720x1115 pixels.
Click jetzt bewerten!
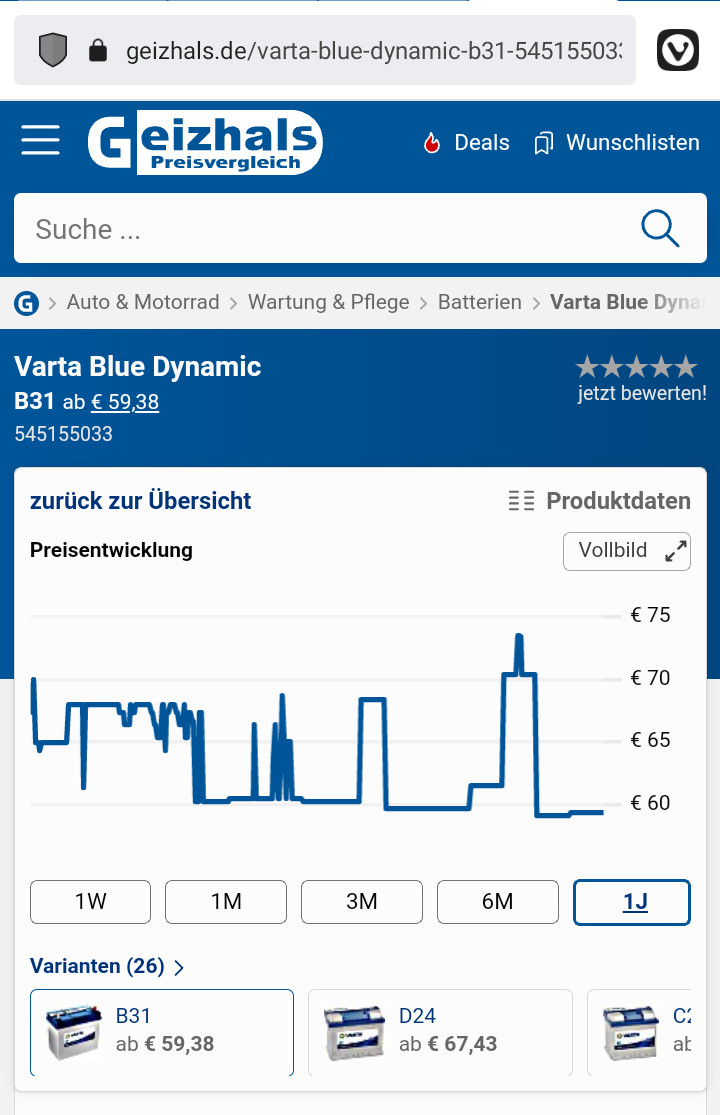coord(642,393)
